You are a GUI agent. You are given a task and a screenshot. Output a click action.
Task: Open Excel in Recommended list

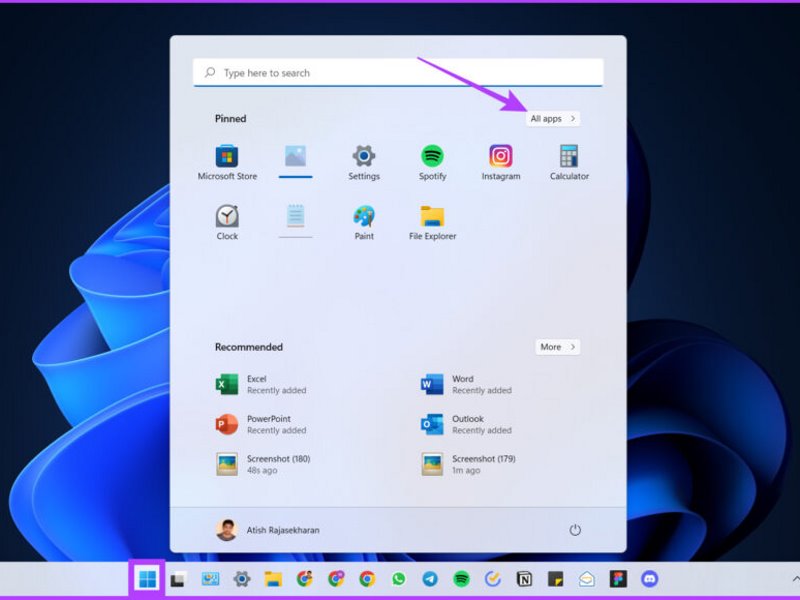click(x=261, y=384)
